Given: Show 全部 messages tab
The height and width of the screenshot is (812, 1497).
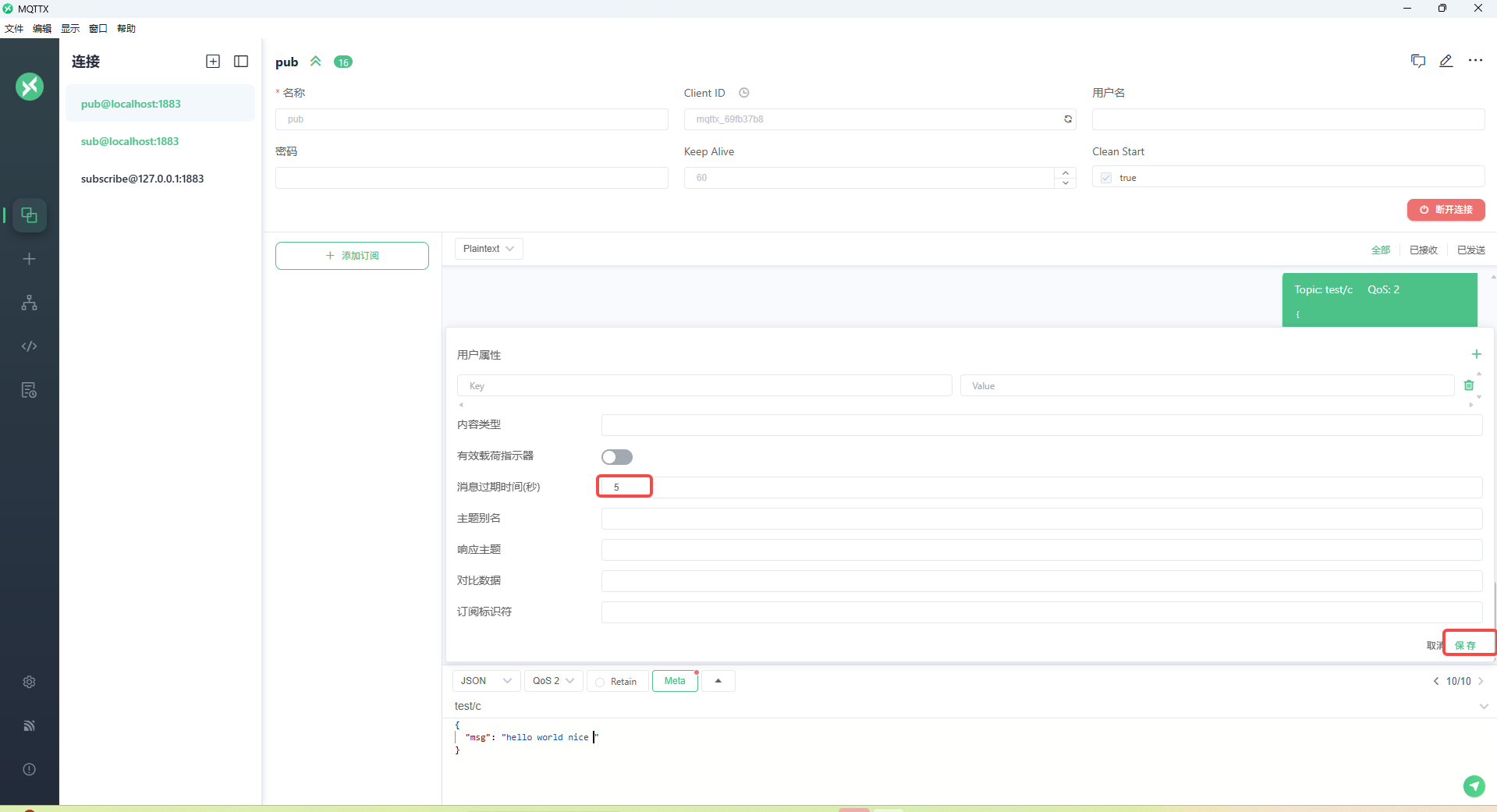Looking at the screenshot, I should pos(1381,250).
